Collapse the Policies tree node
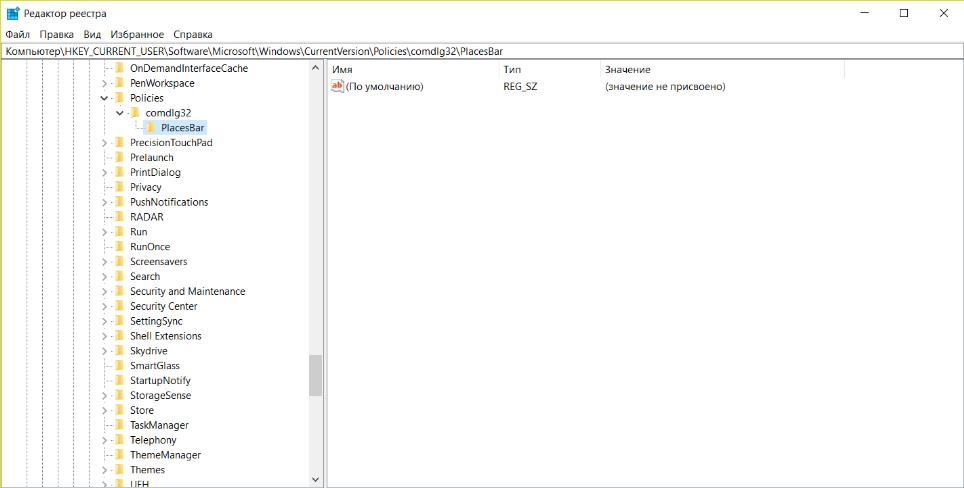964x488 pixels. point(104,98)
